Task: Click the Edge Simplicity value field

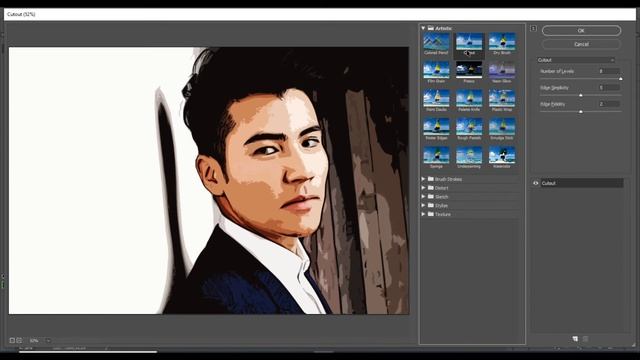Action: click(609, 87)
